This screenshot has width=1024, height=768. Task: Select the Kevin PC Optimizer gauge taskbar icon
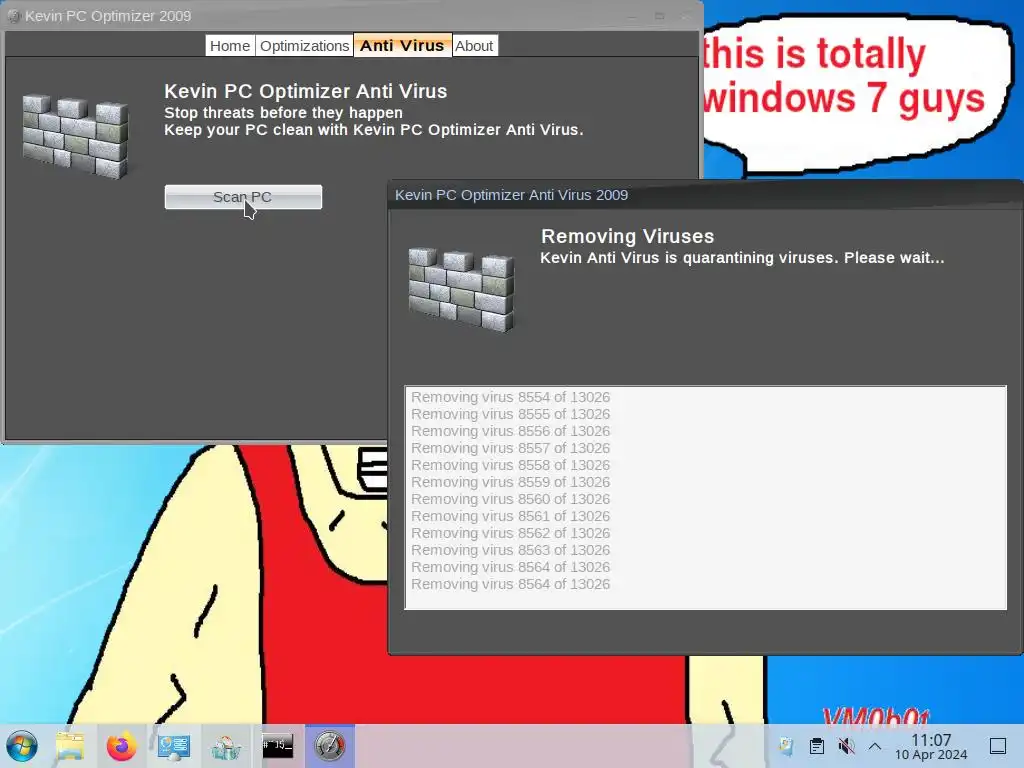coord(330,746)
